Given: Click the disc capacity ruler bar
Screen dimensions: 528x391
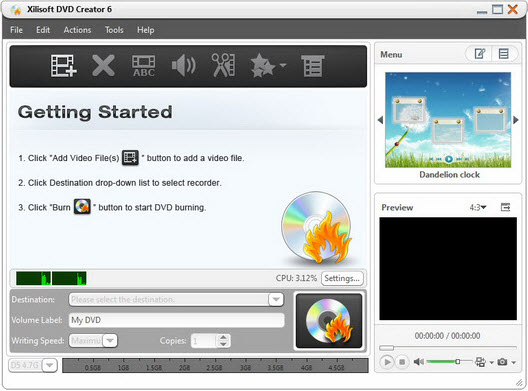Looking at the screenshot, I should pyautogui.click(x=215, y=365).
